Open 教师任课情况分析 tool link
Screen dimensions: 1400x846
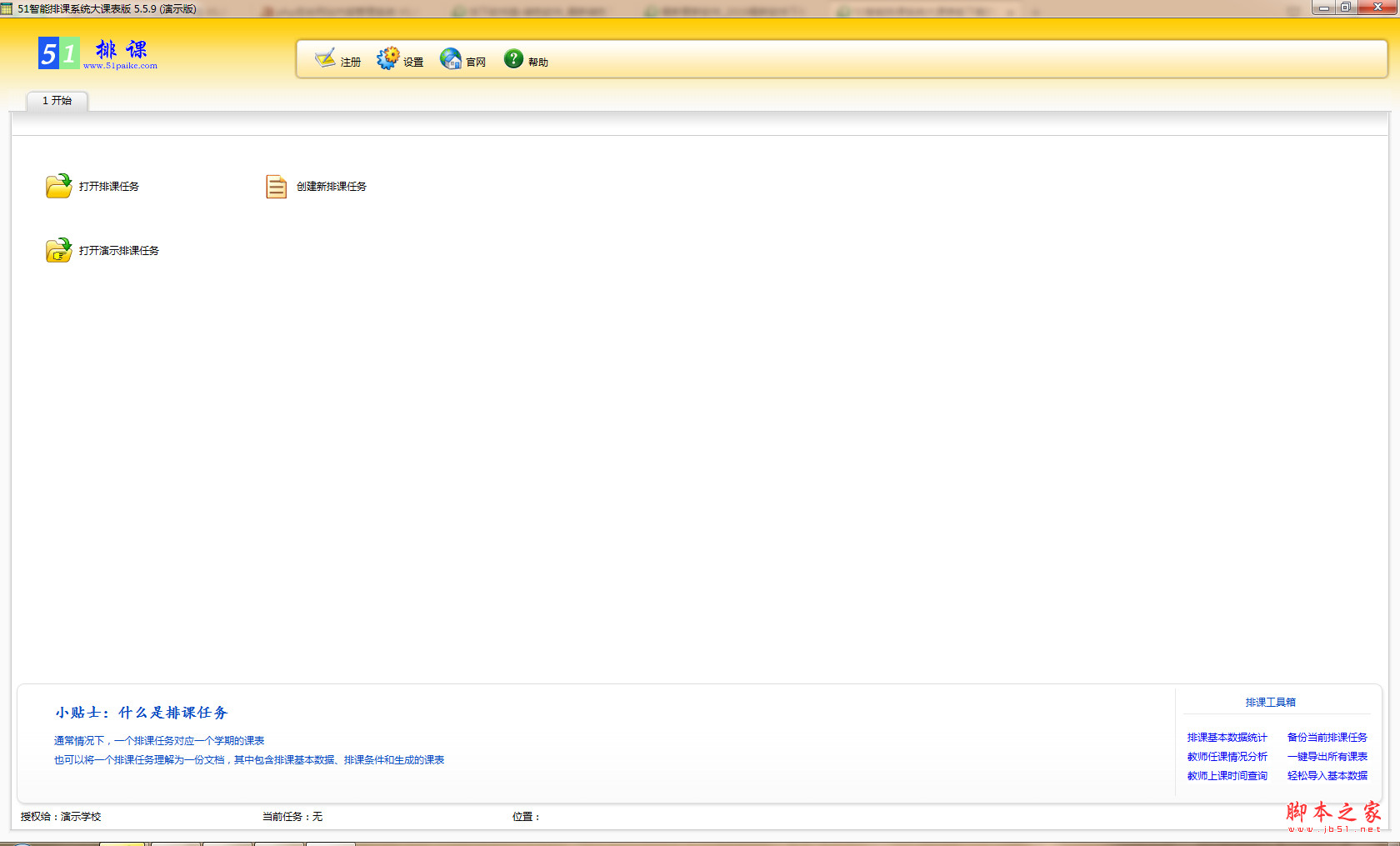pos(1227,757)
